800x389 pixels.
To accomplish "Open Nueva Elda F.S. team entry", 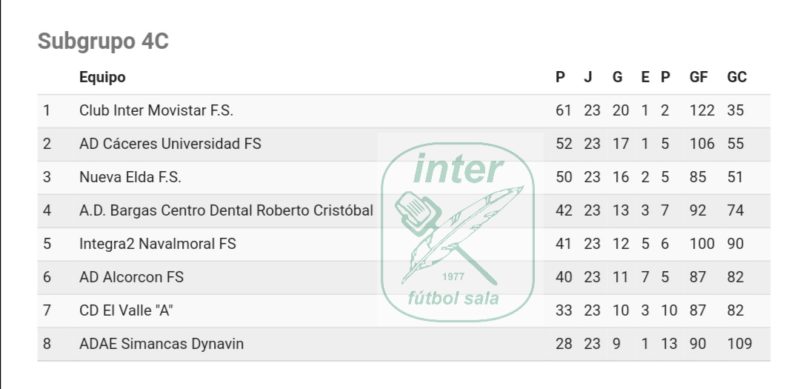I will point(130,177).
